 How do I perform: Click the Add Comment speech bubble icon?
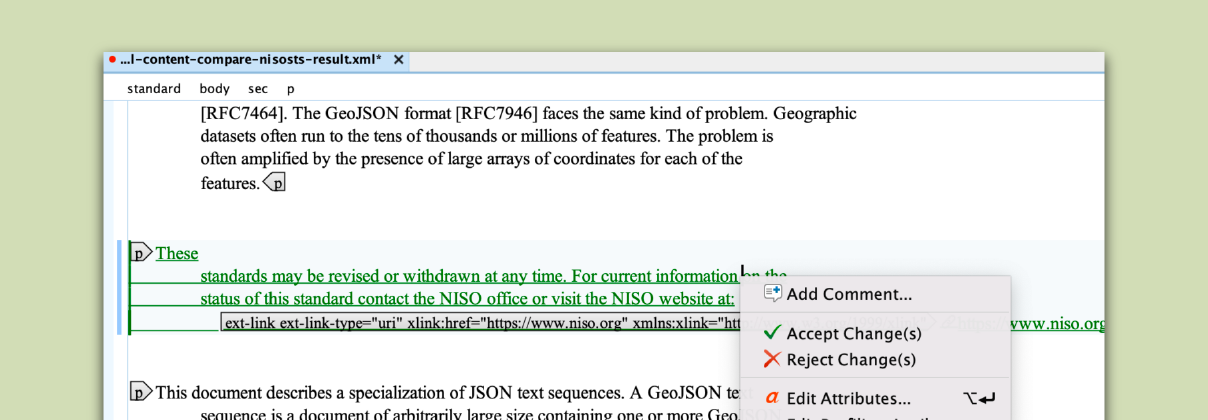tap(772, 293)
